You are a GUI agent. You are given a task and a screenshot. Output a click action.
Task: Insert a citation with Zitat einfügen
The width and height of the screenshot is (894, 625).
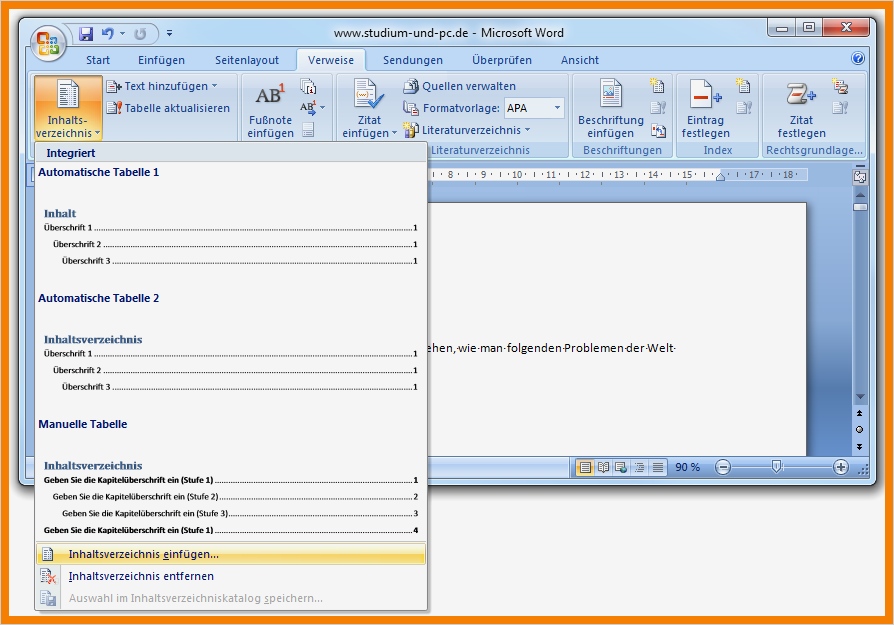pos(368,106)
